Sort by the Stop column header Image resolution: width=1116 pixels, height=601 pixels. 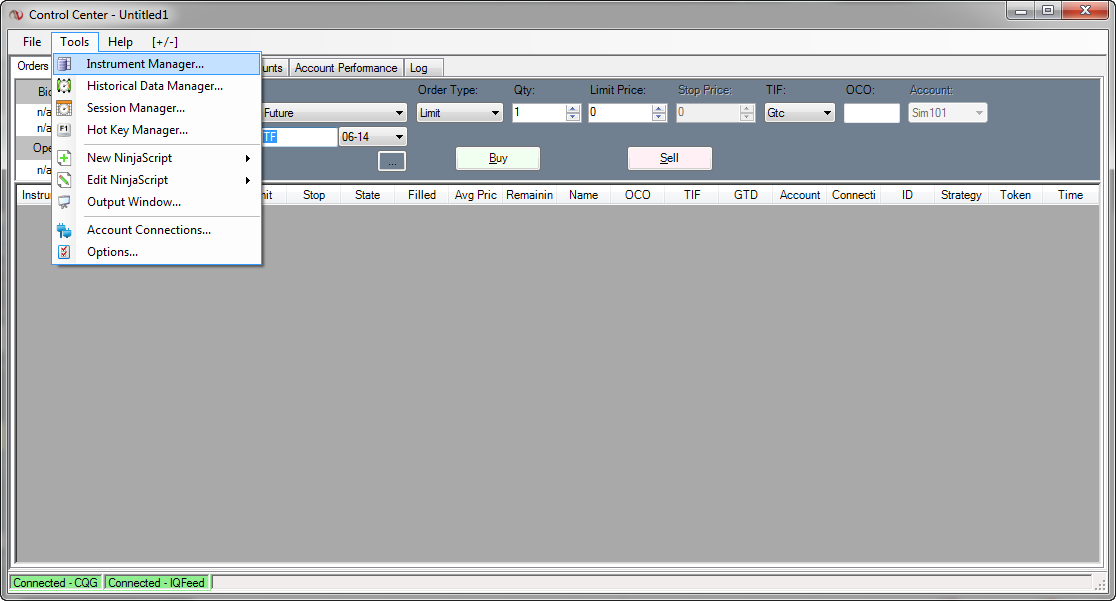click(314, 195)
